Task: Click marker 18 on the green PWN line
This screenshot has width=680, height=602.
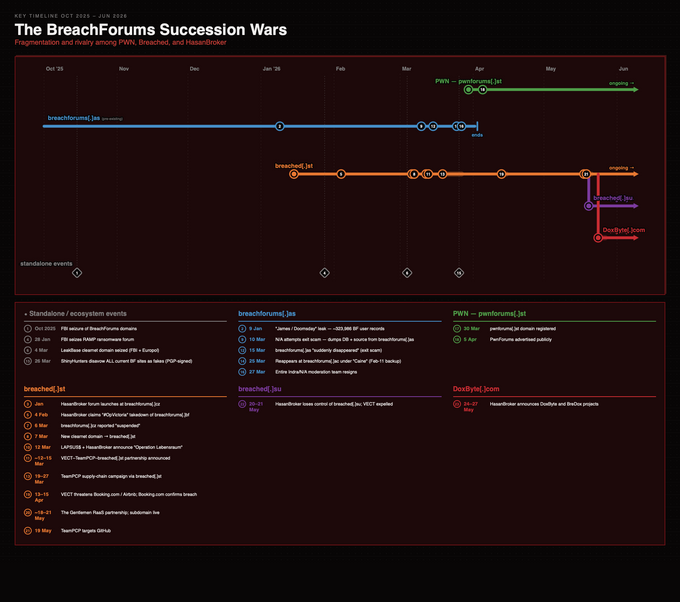Action: point(482,90)
